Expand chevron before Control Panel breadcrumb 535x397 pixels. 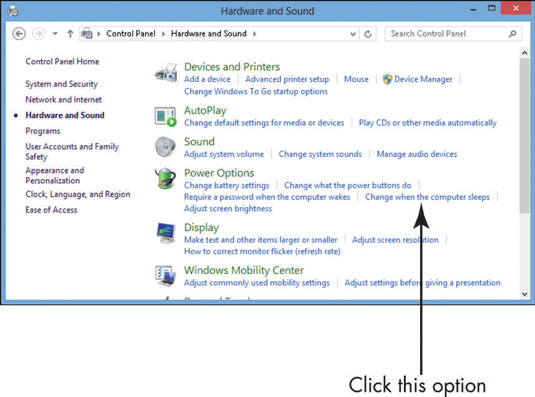point(99,34)
